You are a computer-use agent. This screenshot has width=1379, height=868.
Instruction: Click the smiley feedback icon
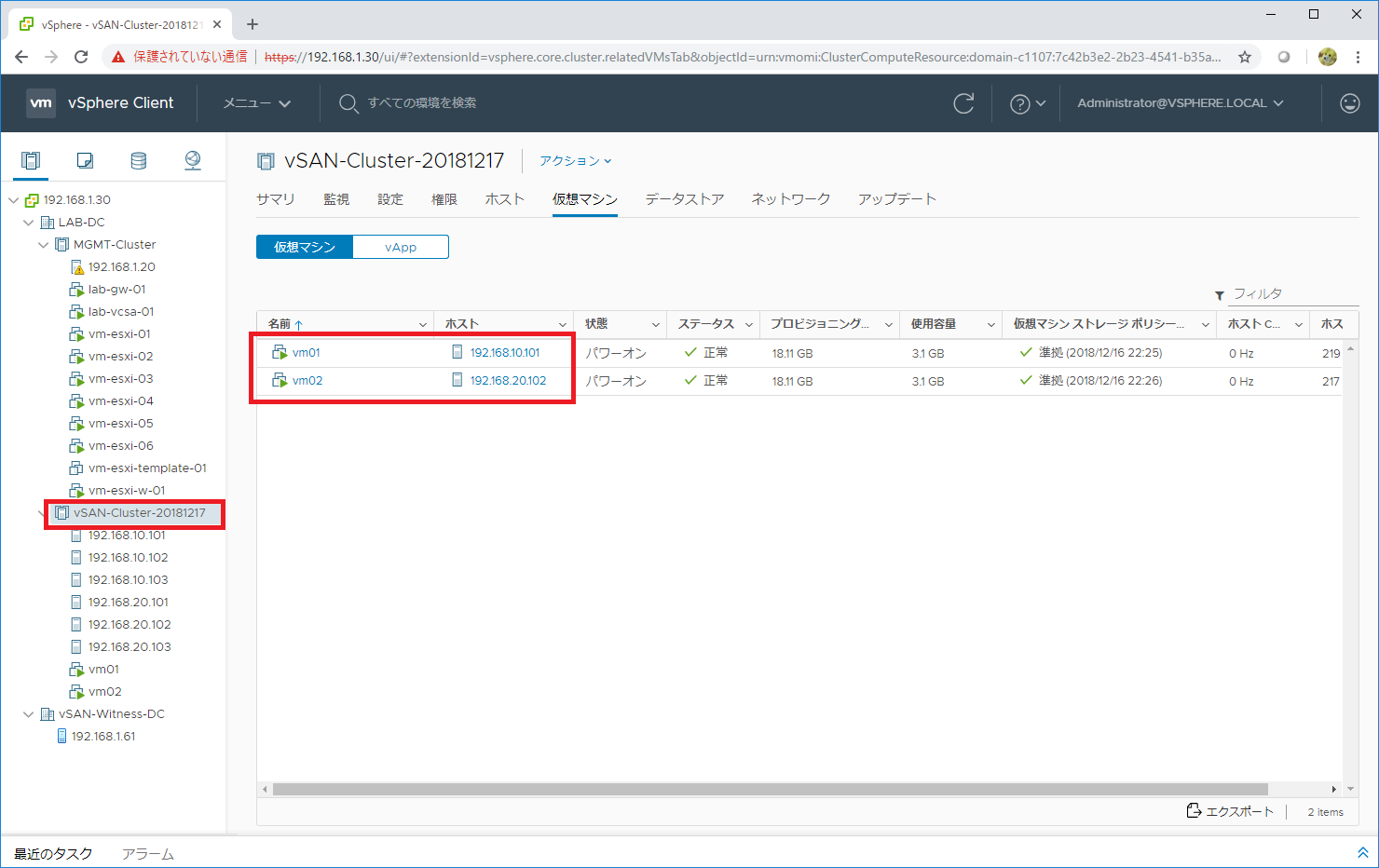pos(1350,103)
